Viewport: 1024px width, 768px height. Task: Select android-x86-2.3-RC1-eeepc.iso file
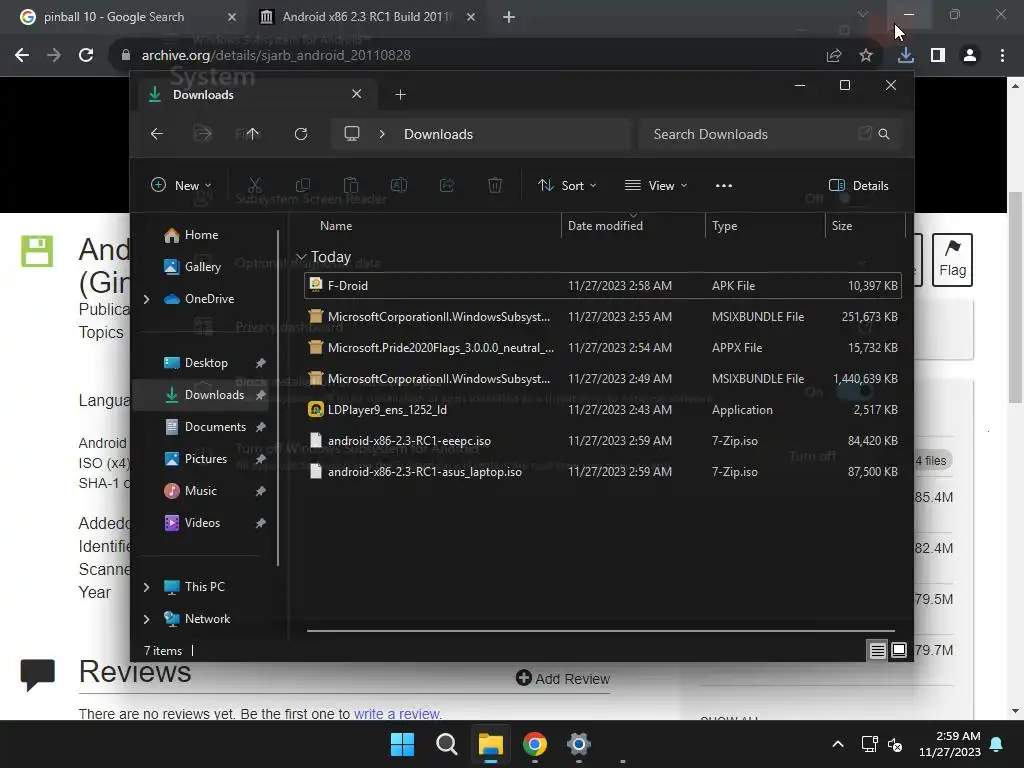pyautogui.click(x=602, y=441)
